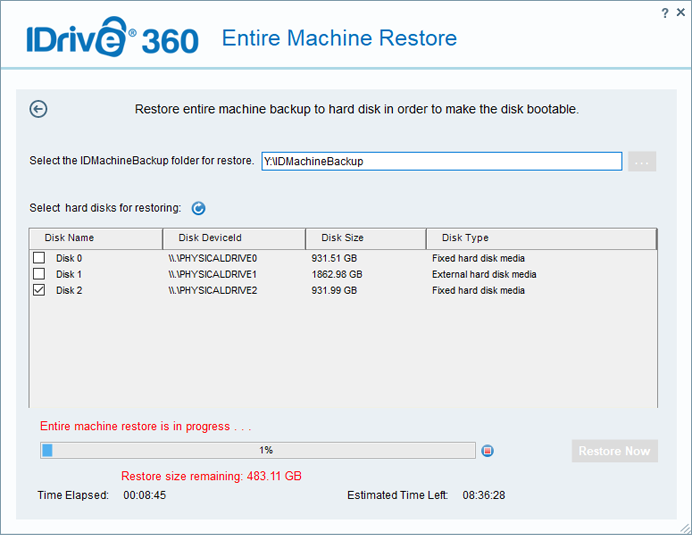Select the Disk 2 name label
The height and width of the screenshot is (535, 692).
point(69,290)
